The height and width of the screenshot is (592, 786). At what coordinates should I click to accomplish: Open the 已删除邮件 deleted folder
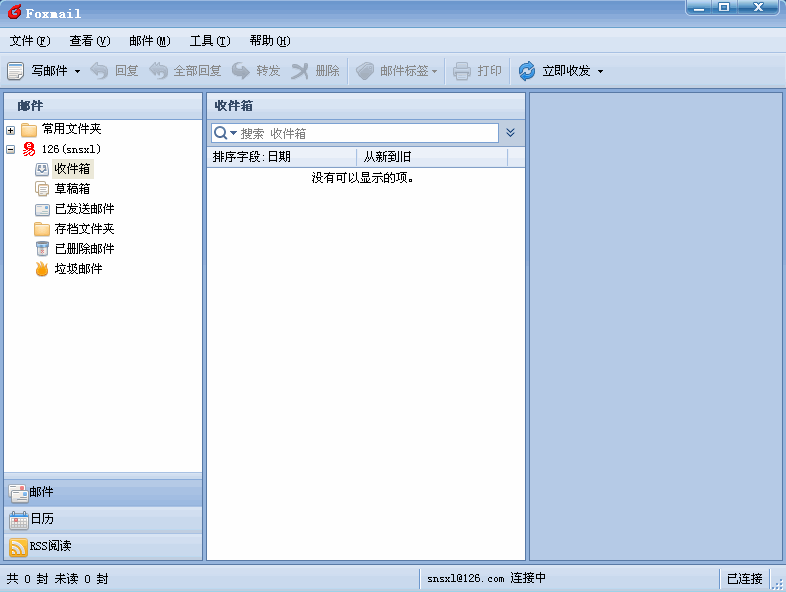tap(84, 249)
